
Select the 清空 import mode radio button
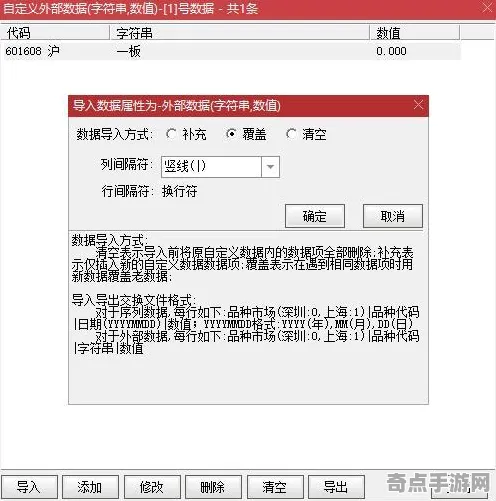(x=291, y=134)
